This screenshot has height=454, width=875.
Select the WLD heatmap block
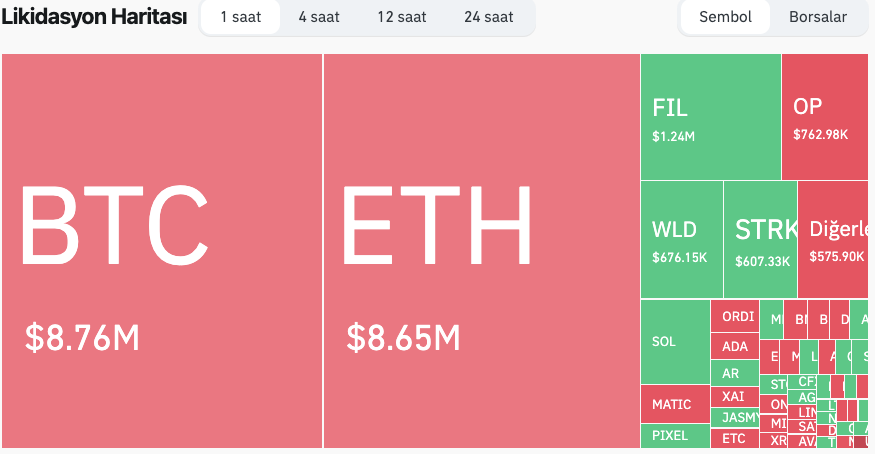(681, 240)
